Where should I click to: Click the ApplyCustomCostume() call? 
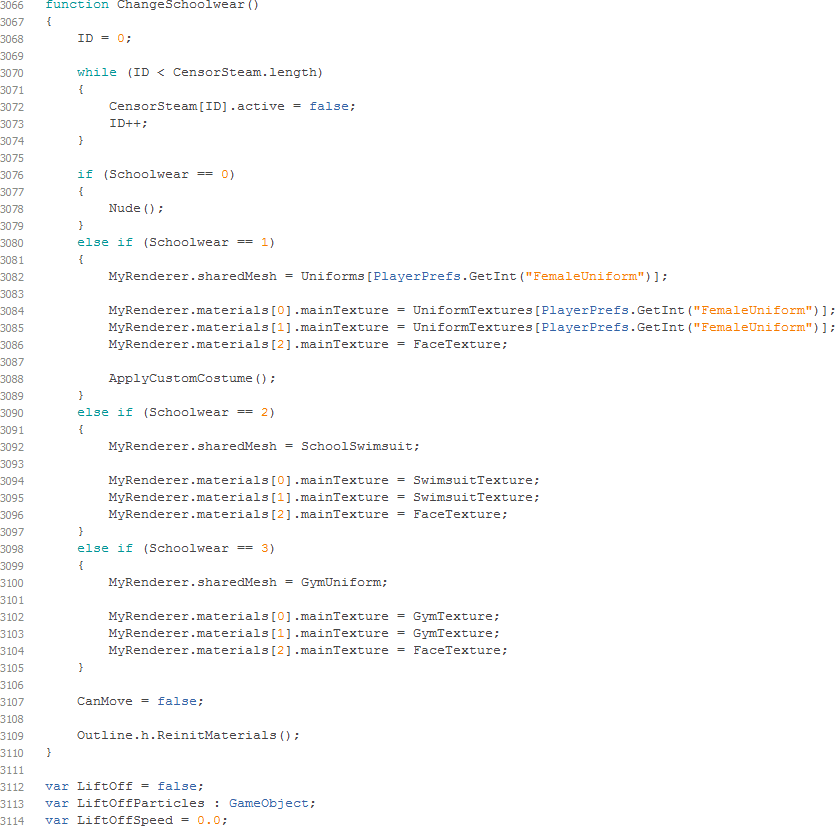click(x=192, y=378)
